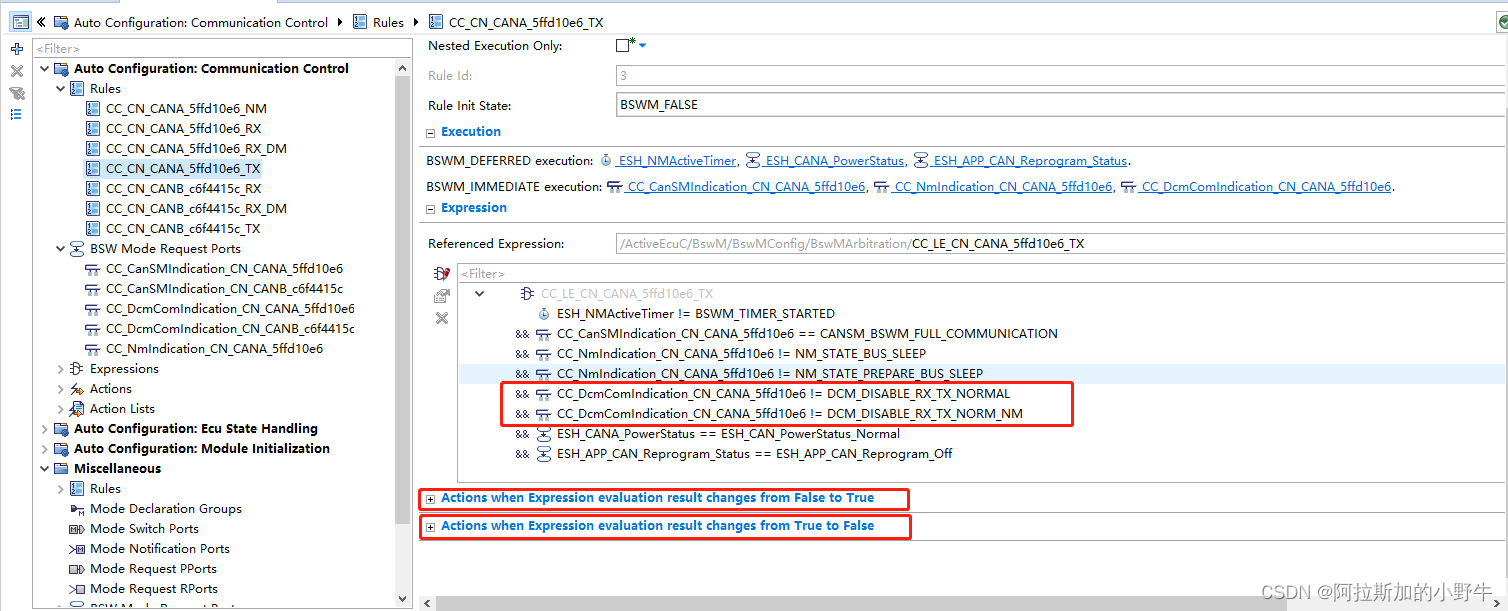Expand the Expressions tree node

[59, 368]
